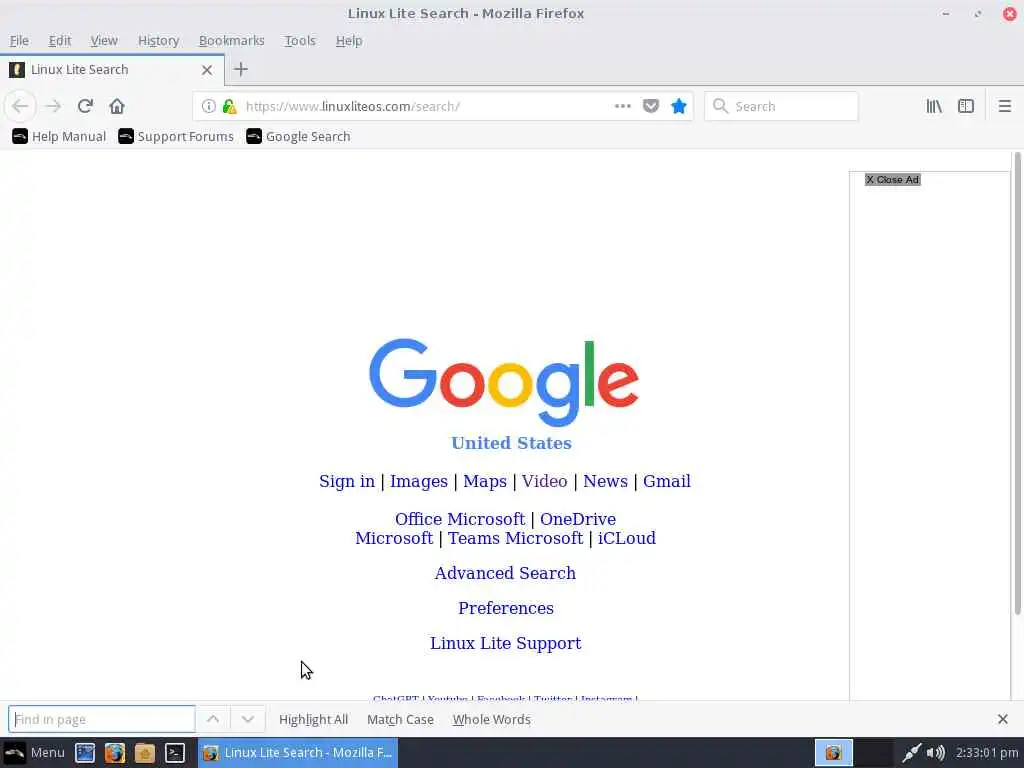Open the Teams Microsoft link

(515, 538)
